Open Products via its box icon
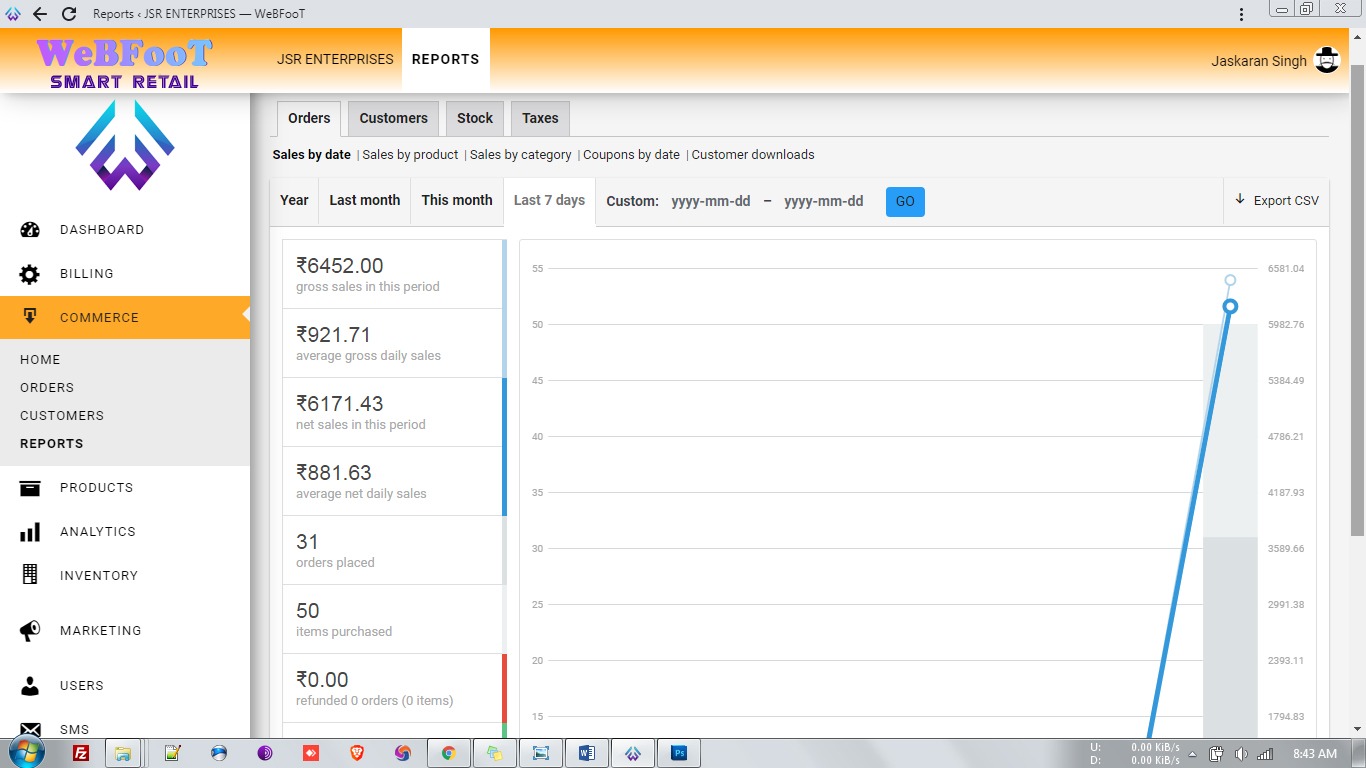The width and height of the screenshot is (1366, 768). pyautogui.click(x=30, y=488)
